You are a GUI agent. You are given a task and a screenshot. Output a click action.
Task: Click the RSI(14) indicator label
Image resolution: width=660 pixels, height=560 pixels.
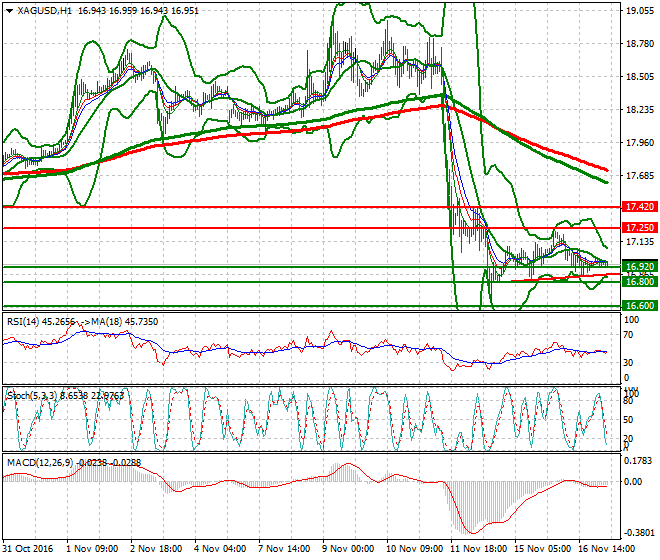(x=25, y=321)
